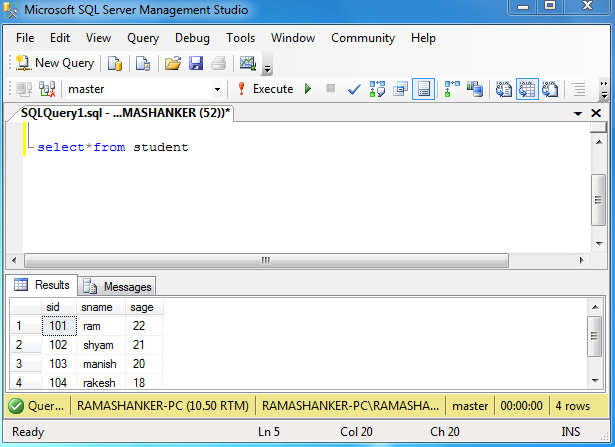Click the 4 rows status entry

(573, 406)
